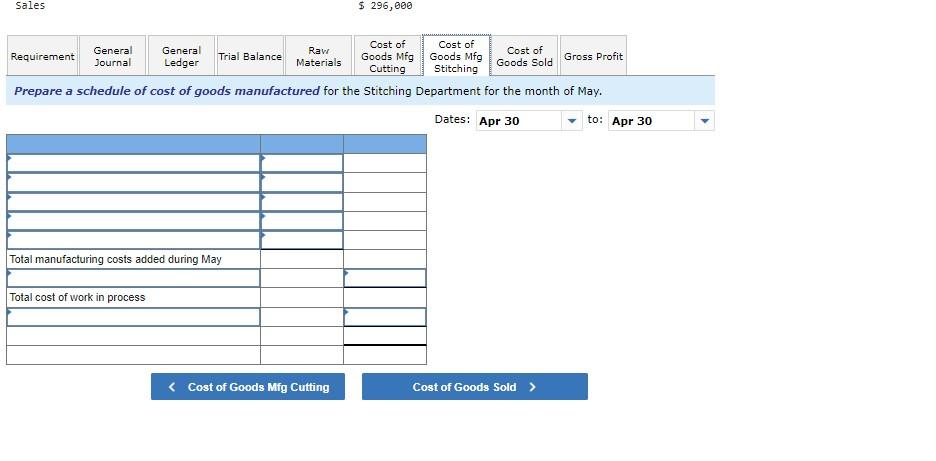Switch to General Journal tab
The image size is (936, 461).
click(x=113, y=56)
